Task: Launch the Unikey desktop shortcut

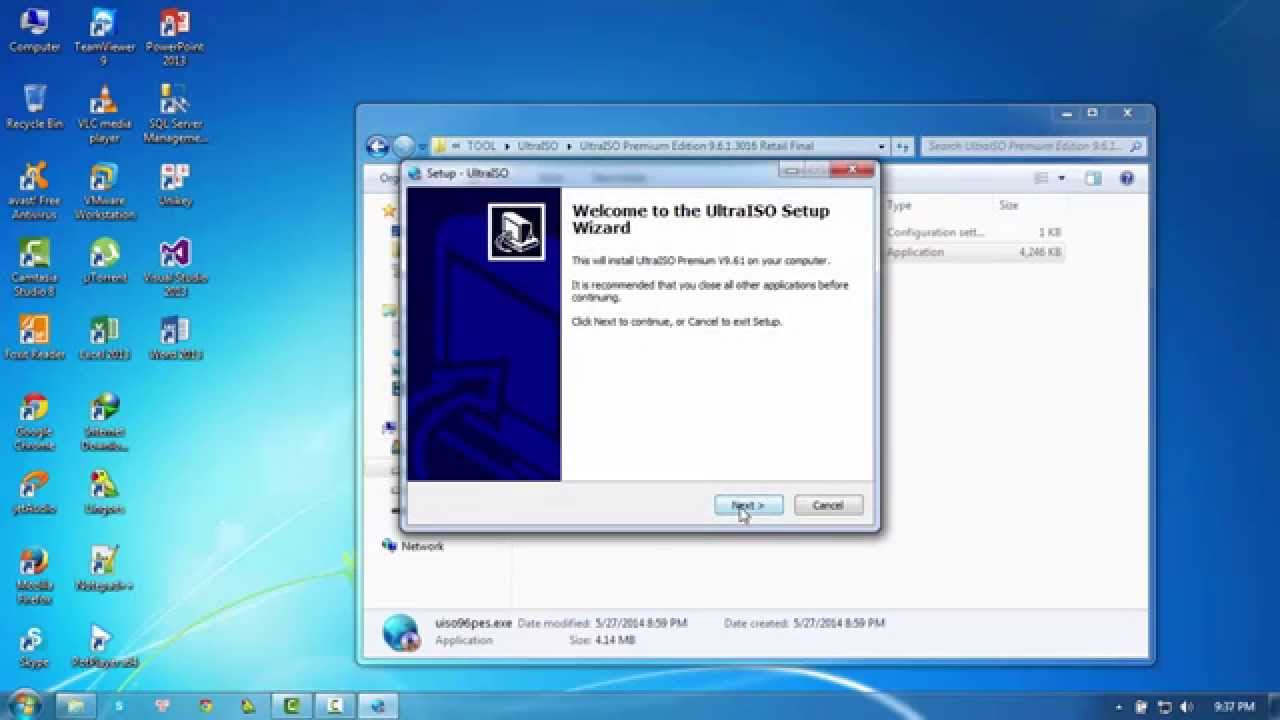Action: tap(174, 183)
